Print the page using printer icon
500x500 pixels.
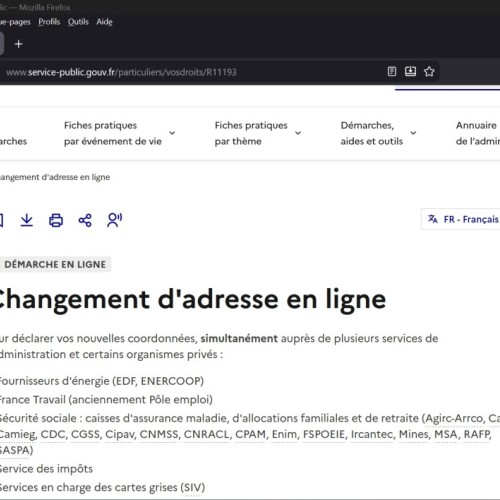[56, 220]
